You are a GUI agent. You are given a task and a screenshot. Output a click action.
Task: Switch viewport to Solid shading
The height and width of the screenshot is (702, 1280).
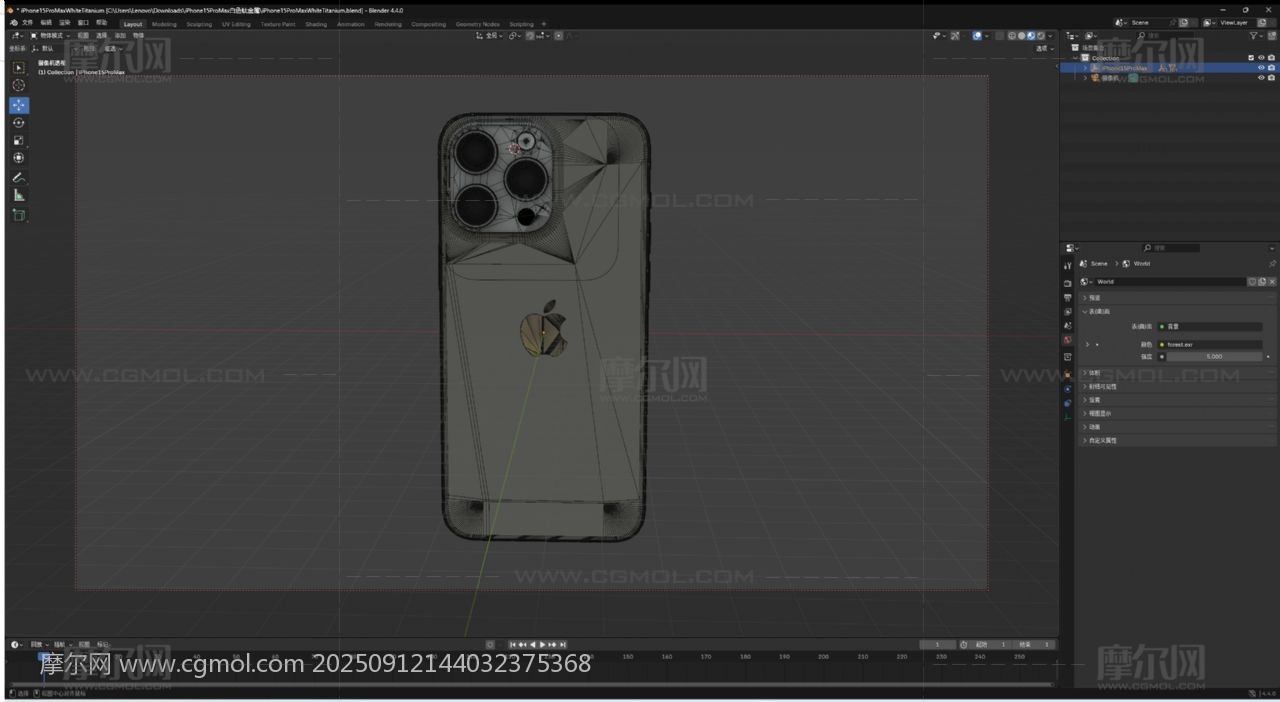coord(1021,36)
